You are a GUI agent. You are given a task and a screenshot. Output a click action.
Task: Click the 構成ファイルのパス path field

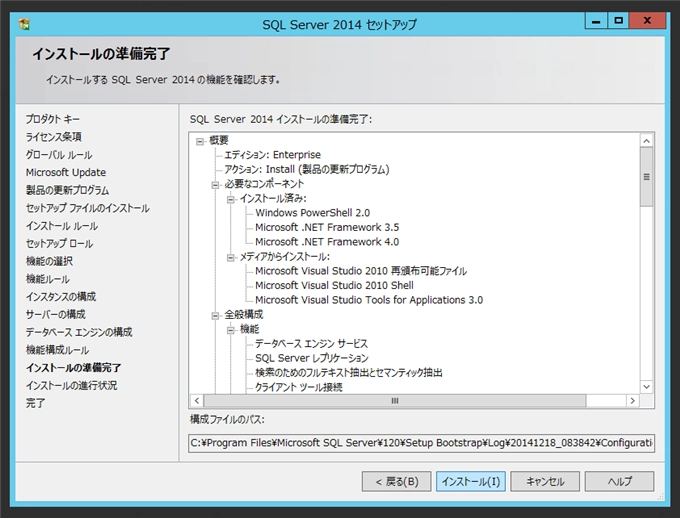(x=422, y=443)
